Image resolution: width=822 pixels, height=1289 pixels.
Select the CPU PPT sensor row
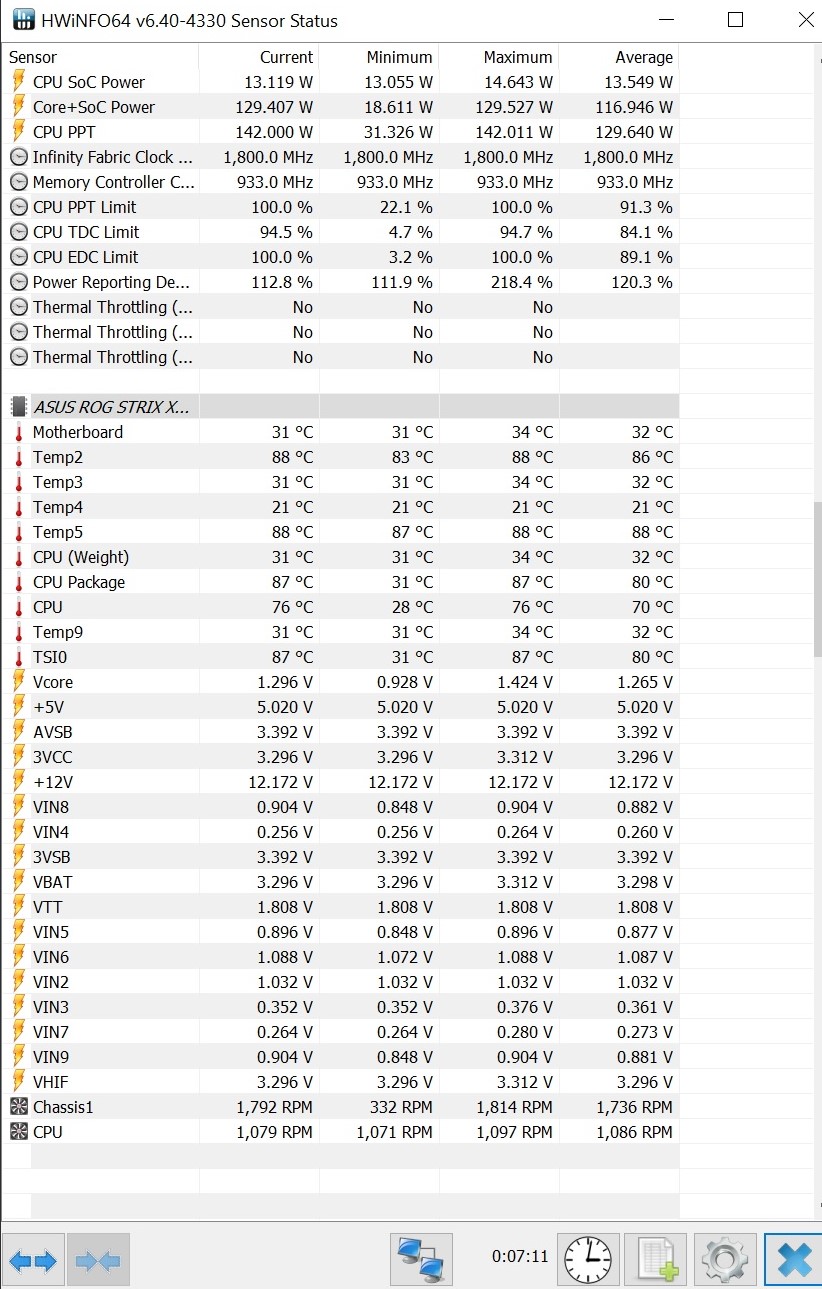coord(340,132)
